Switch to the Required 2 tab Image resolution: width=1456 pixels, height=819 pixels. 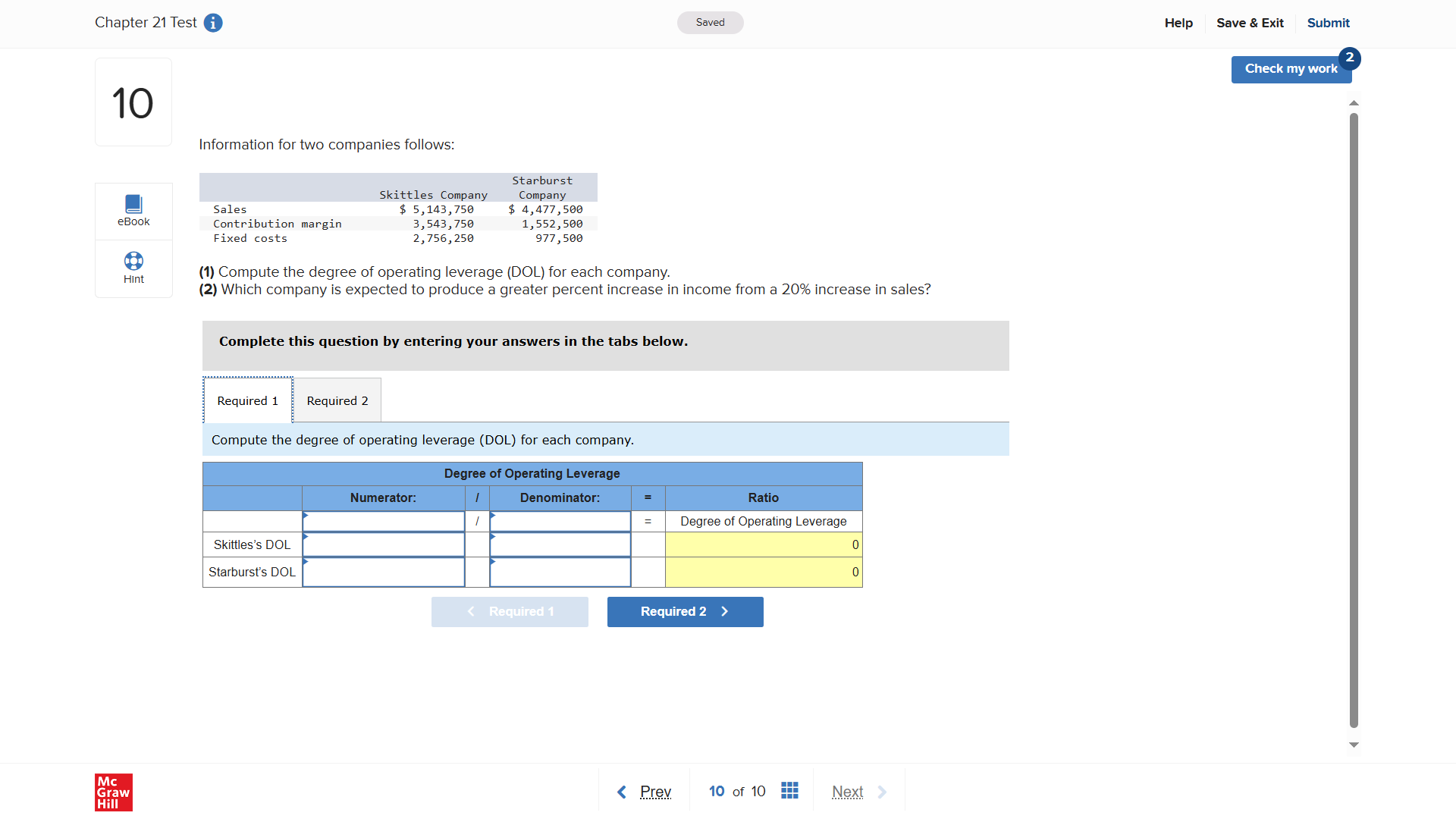click(337, 400)
